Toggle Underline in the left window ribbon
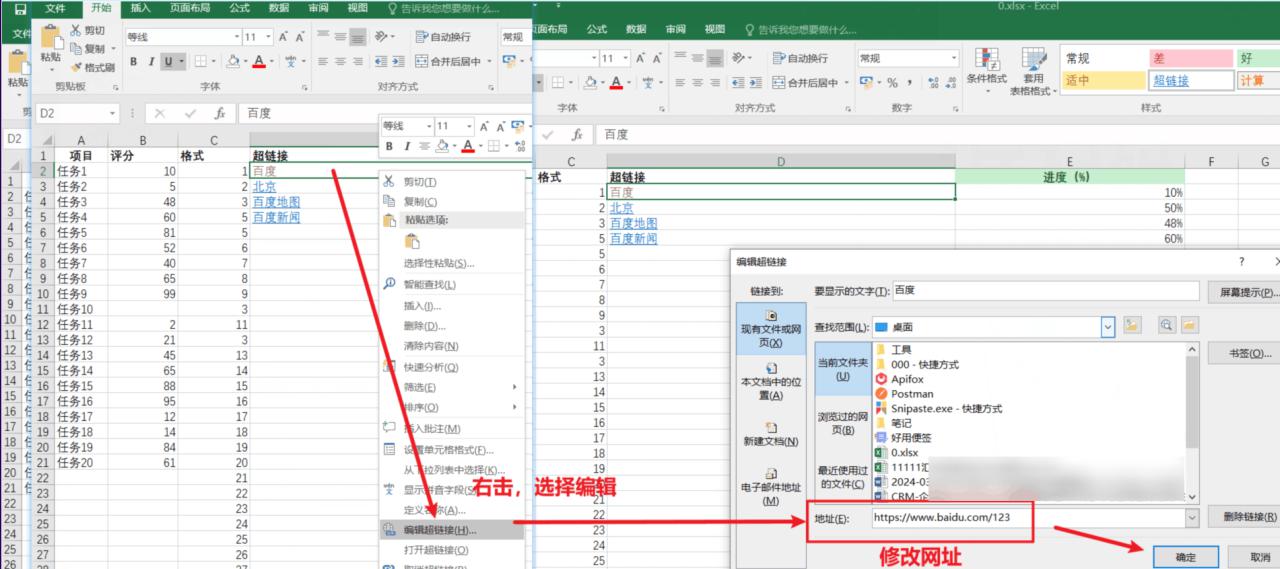Image resolution: width=1280 pixels, height=569 pixels. click(x=168, y=62)
